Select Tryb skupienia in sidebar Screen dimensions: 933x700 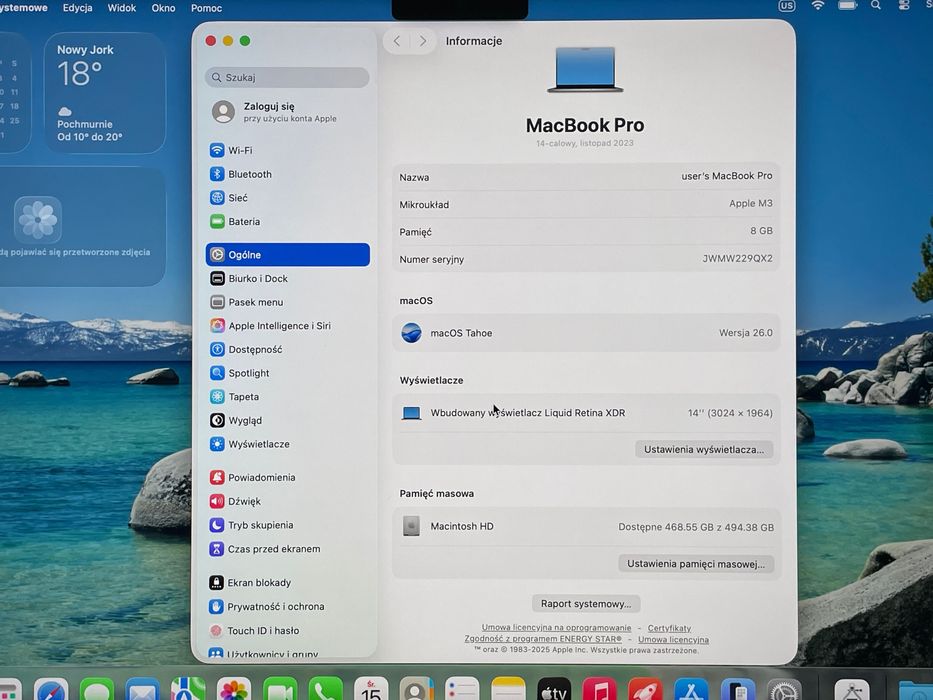coord(251,525)
